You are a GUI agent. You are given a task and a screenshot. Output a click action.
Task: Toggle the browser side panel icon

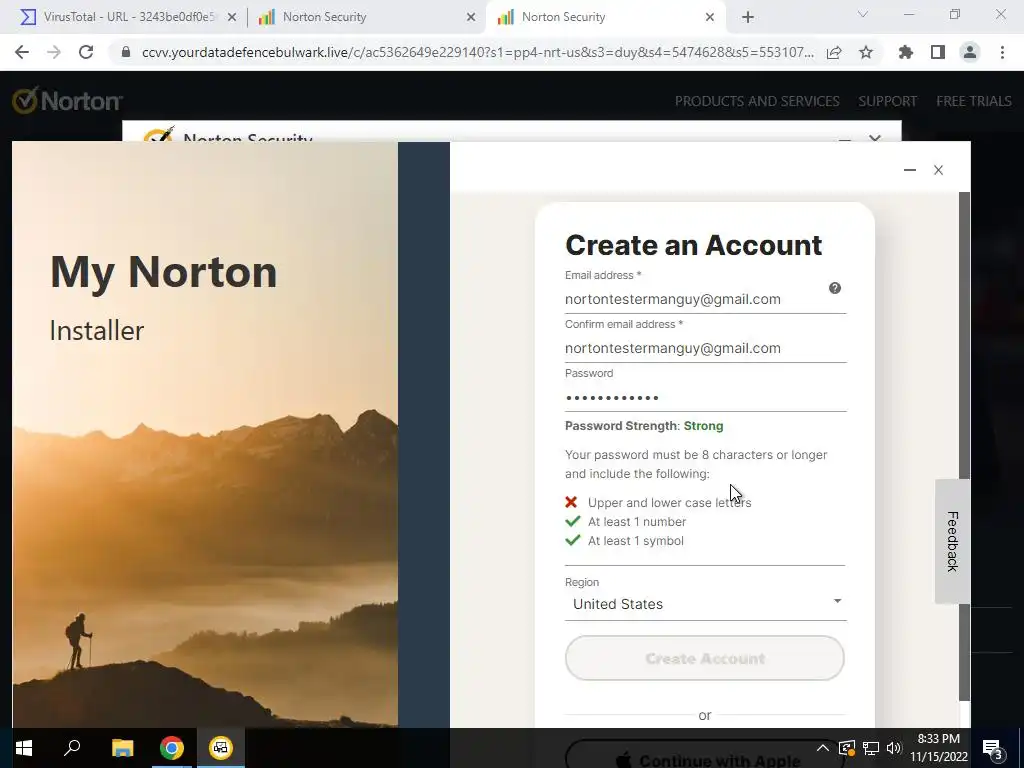click(x=938, y=52)
